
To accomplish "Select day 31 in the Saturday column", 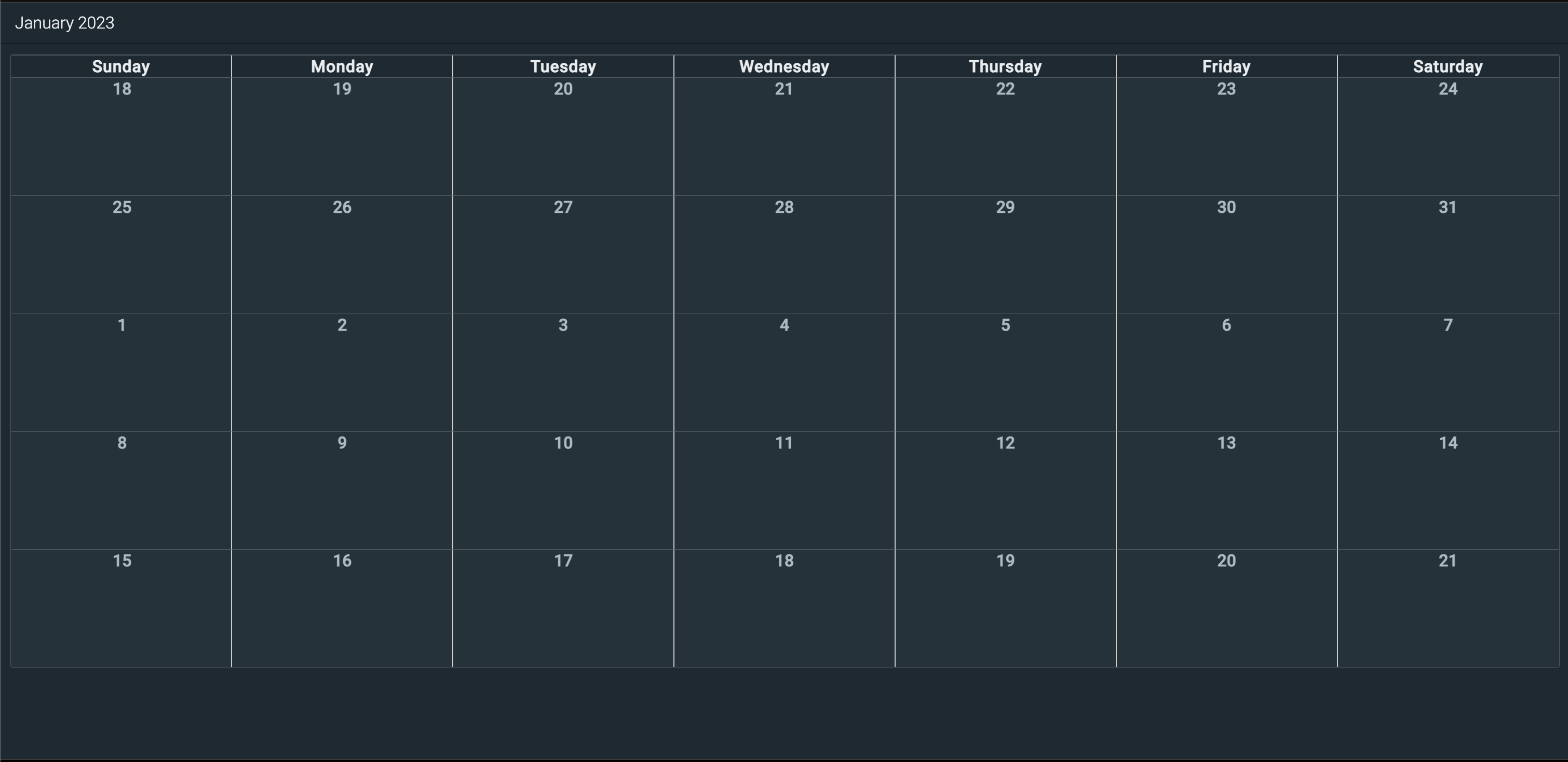I will (1448, 208).
